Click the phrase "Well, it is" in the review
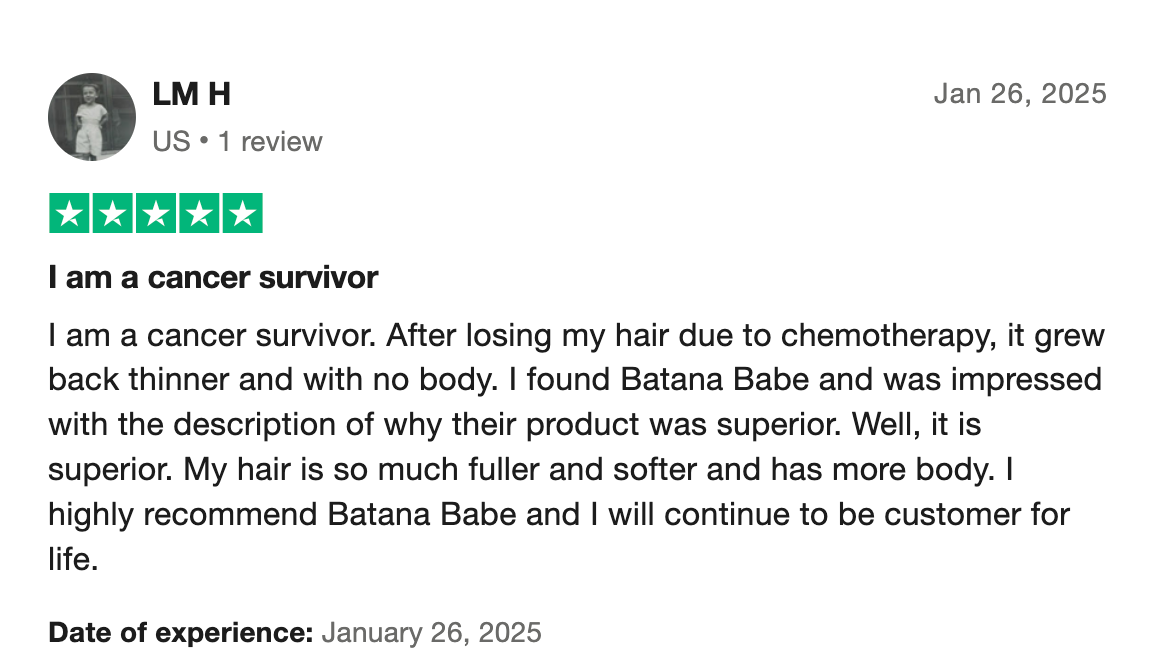This screenshot has height=672, width=1164. [915, 425]
